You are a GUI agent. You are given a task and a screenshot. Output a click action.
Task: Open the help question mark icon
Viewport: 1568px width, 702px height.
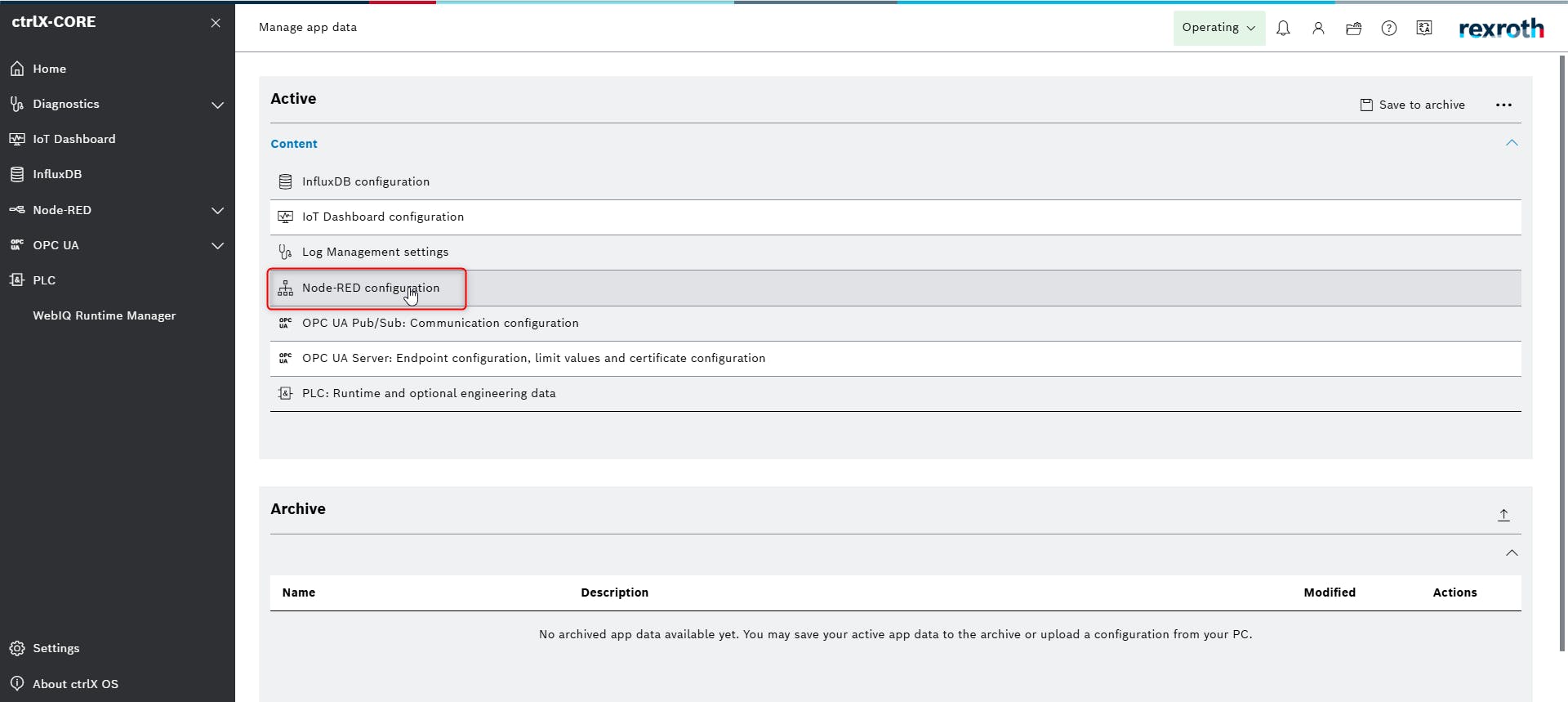click(1388, 28)
